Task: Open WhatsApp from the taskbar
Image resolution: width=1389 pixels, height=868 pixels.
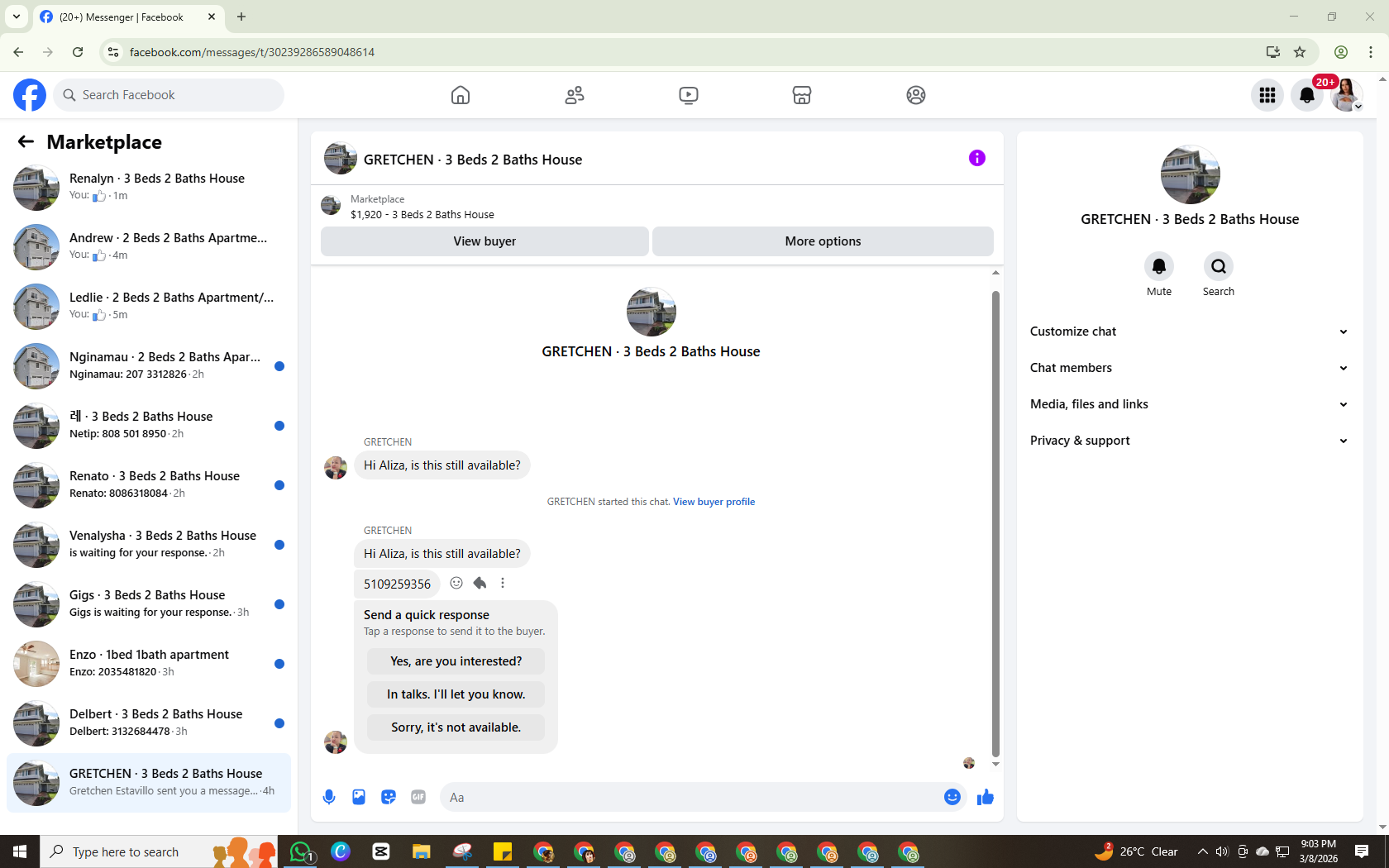Action: tap(301, 851)
